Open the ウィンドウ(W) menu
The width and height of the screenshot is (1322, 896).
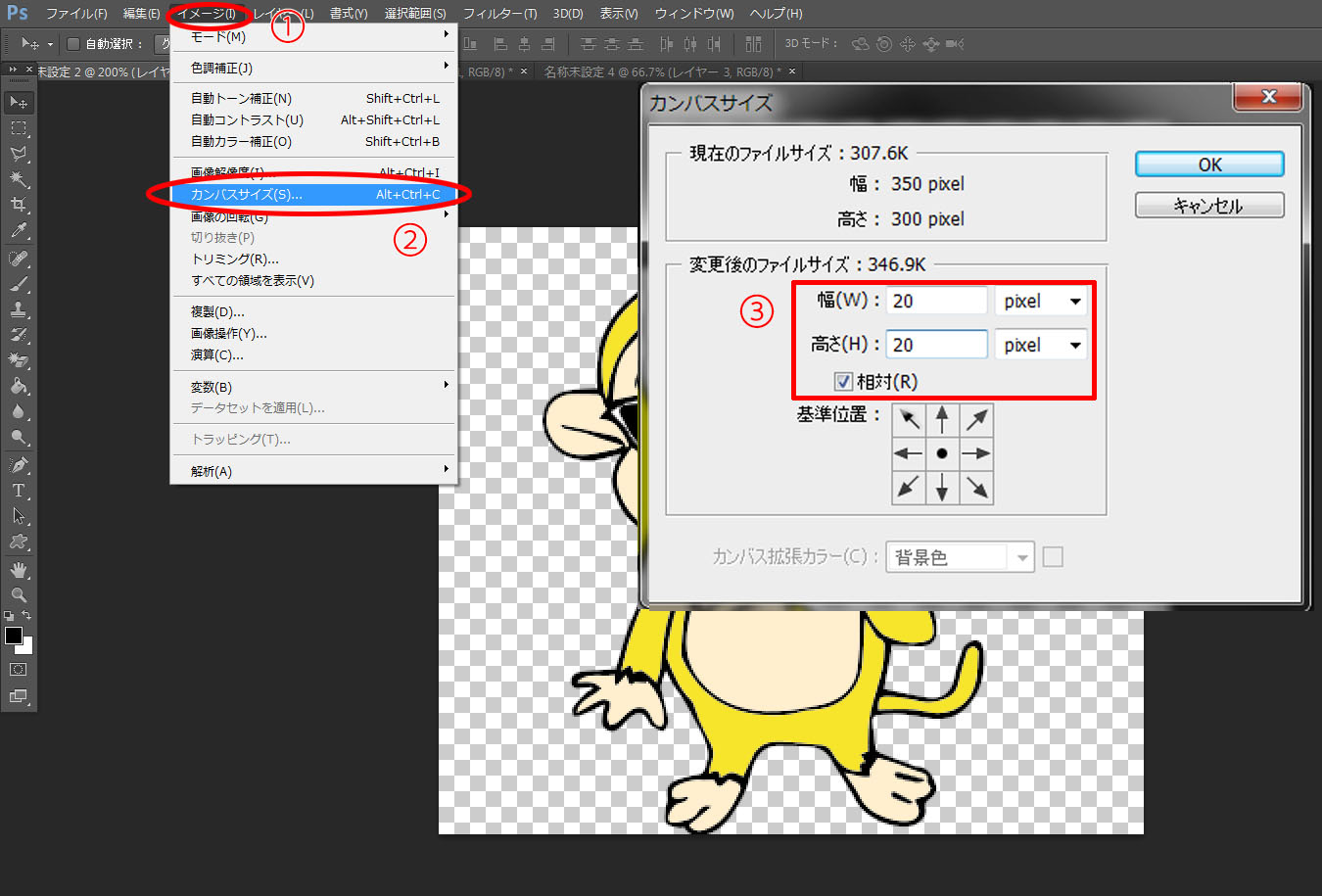(x=694, y=14)
